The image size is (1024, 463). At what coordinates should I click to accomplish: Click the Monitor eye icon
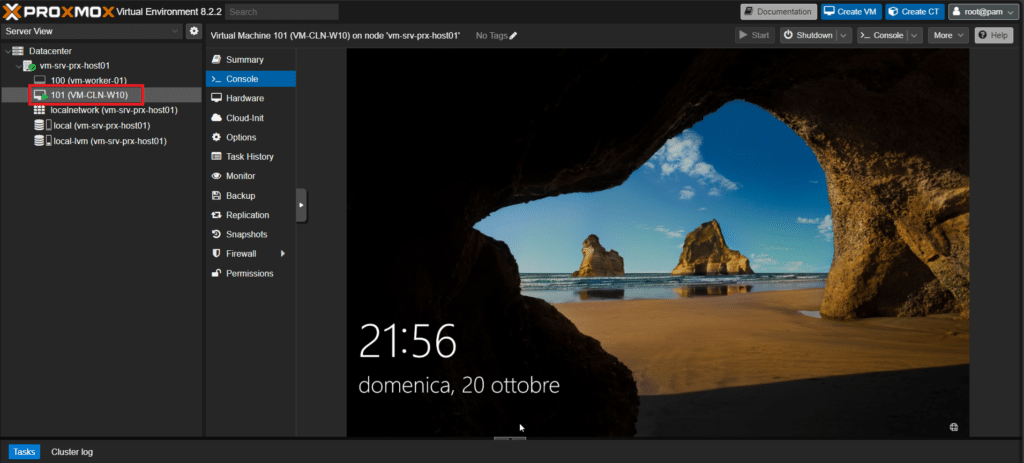coord(216,176)
